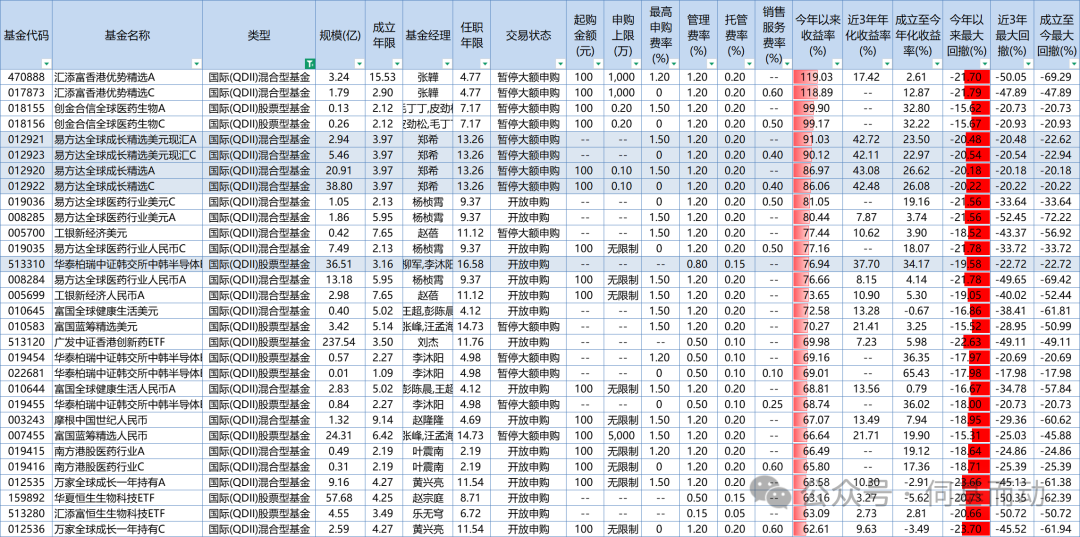Viewport: 1080px width, 537px height.
Task: Select fund code cell 022681
Action: (26, 375)
